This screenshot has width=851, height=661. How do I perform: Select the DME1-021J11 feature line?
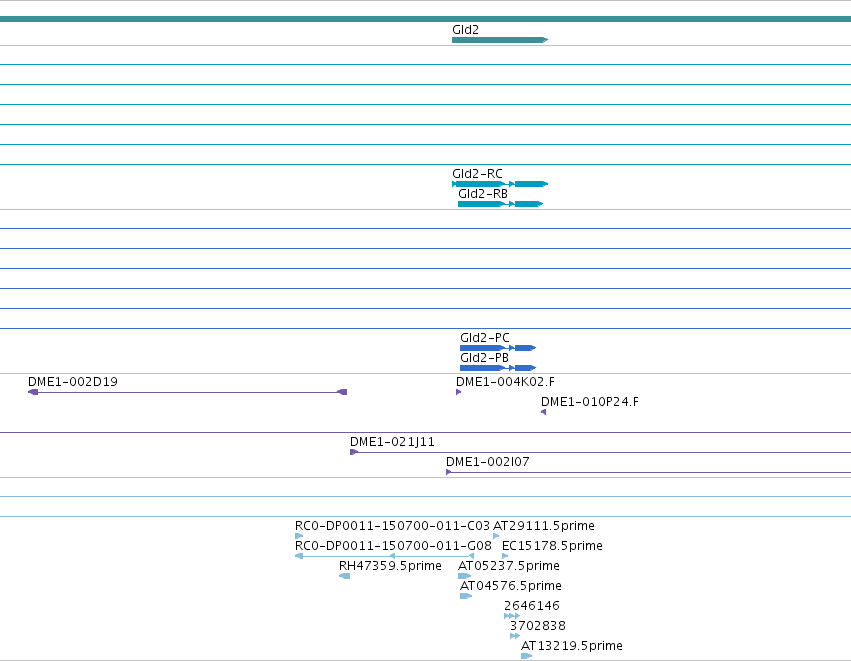(x=600, y=452)
